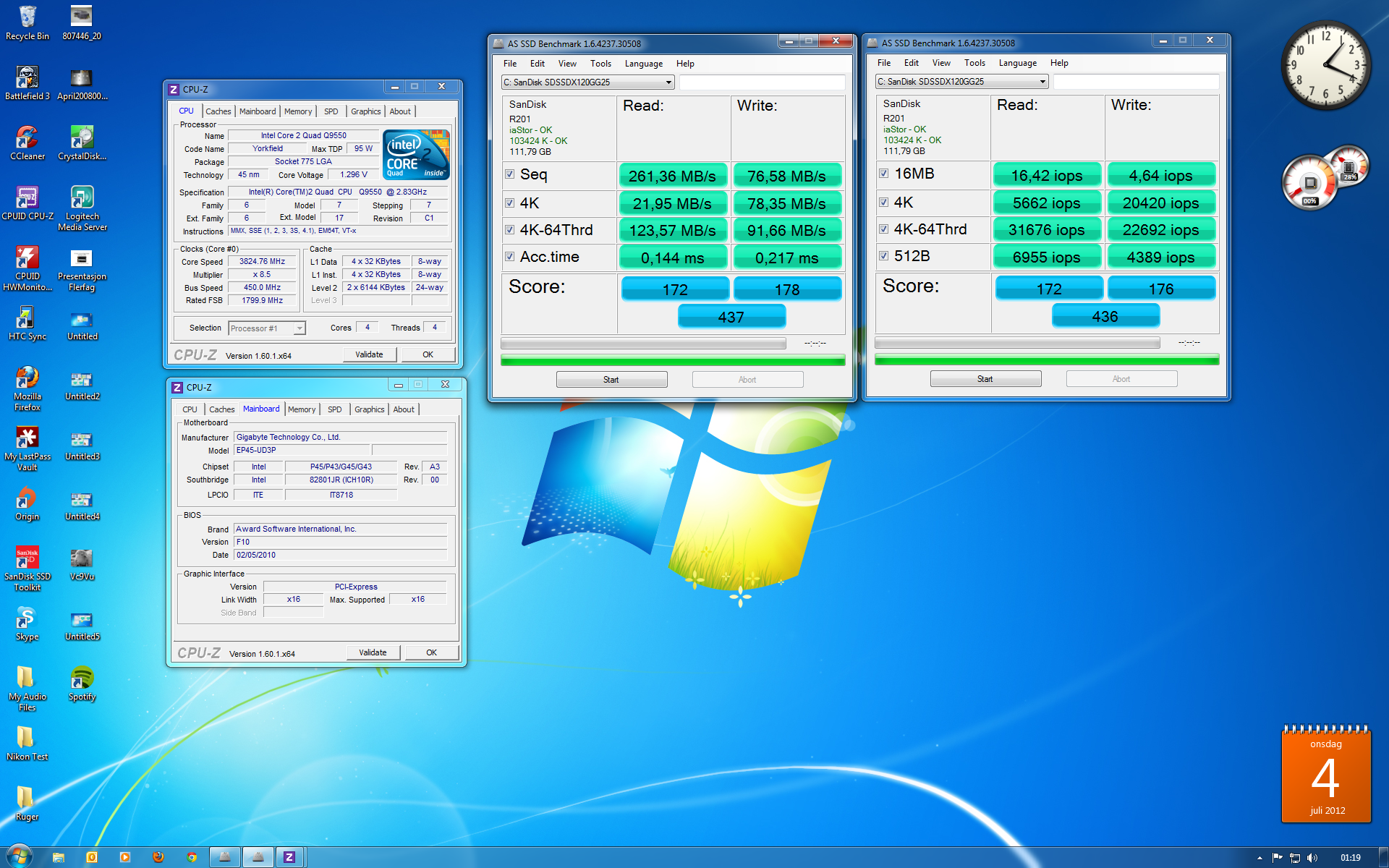Open Language menu in right AS SSD window
This screenshot has height=868, width=1389.
[1017, 63]
